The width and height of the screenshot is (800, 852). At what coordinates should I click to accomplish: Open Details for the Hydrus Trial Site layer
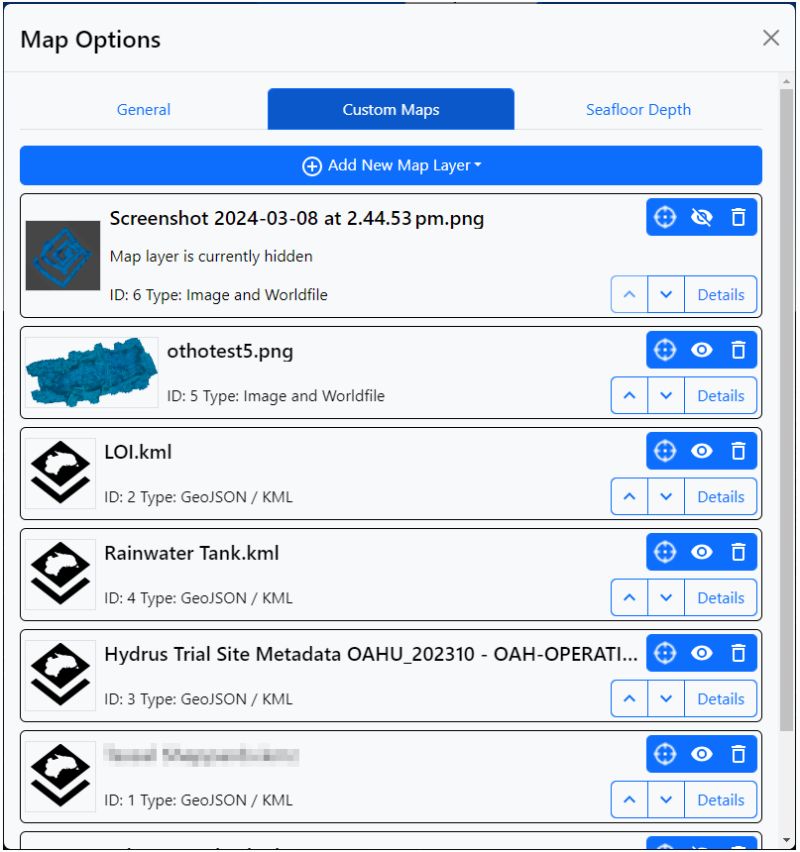721,698
